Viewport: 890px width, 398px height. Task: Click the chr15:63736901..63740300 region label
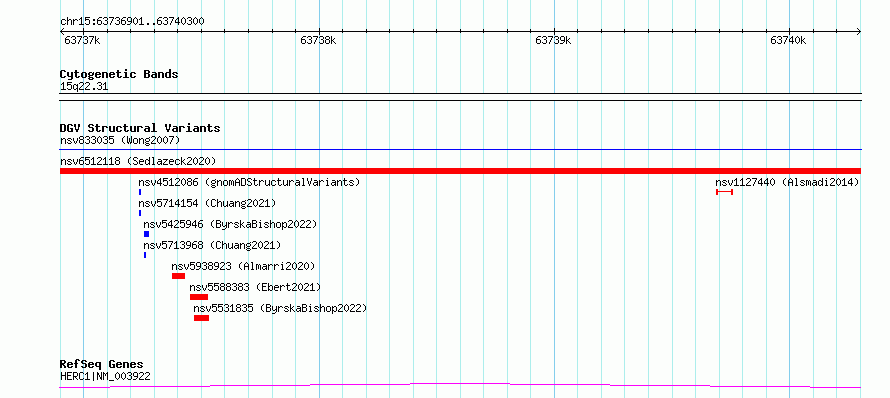coord(132,21)
